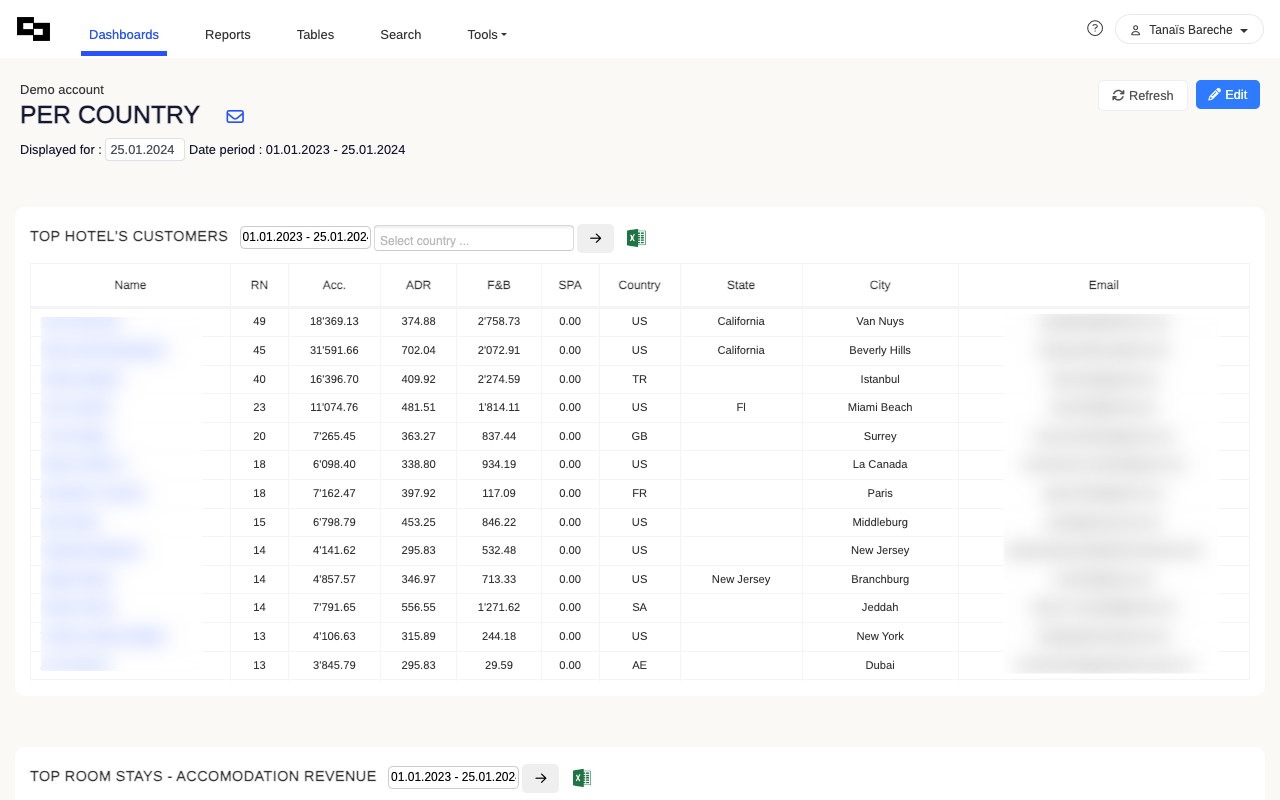1280x800 pixels.
Task: Switch to the Reports tab
Action: coord(227,35)
